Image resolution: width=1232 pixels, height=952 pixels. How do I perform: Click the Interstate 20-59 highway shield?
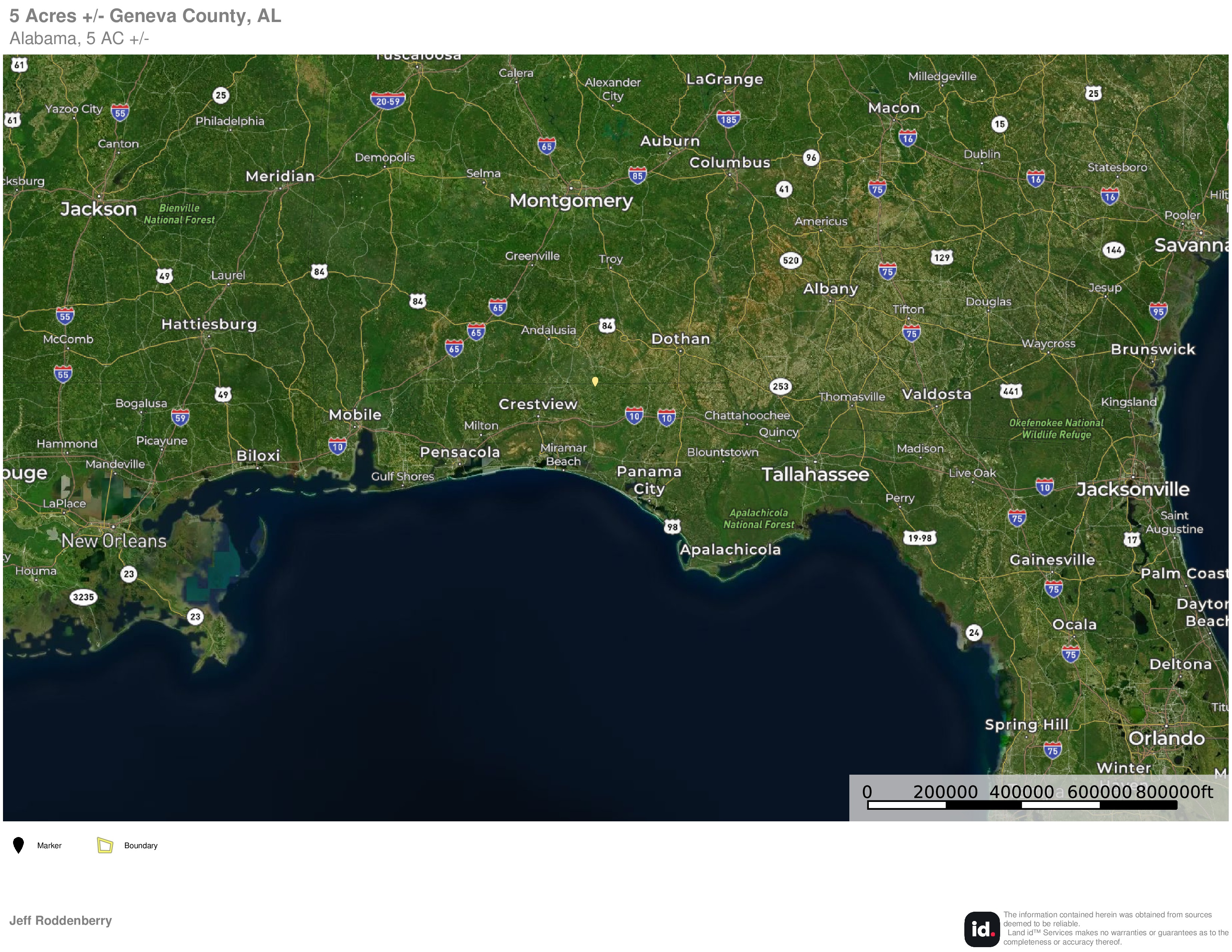coord(388,101)
